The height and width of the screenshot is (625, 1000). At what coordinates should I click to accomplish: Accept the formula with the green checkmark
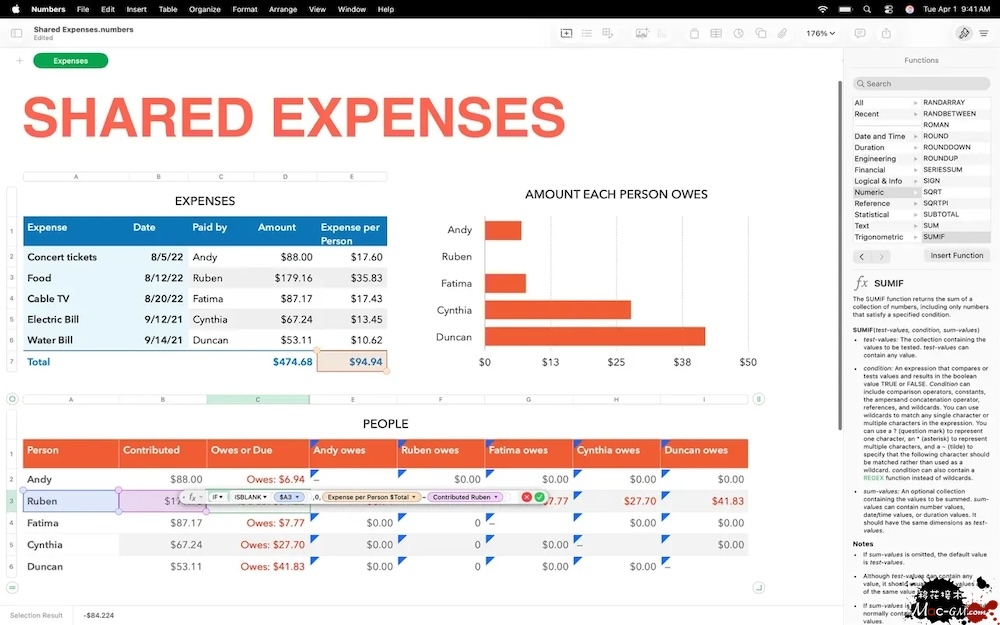pyautogui.click(x=540, y=497)
